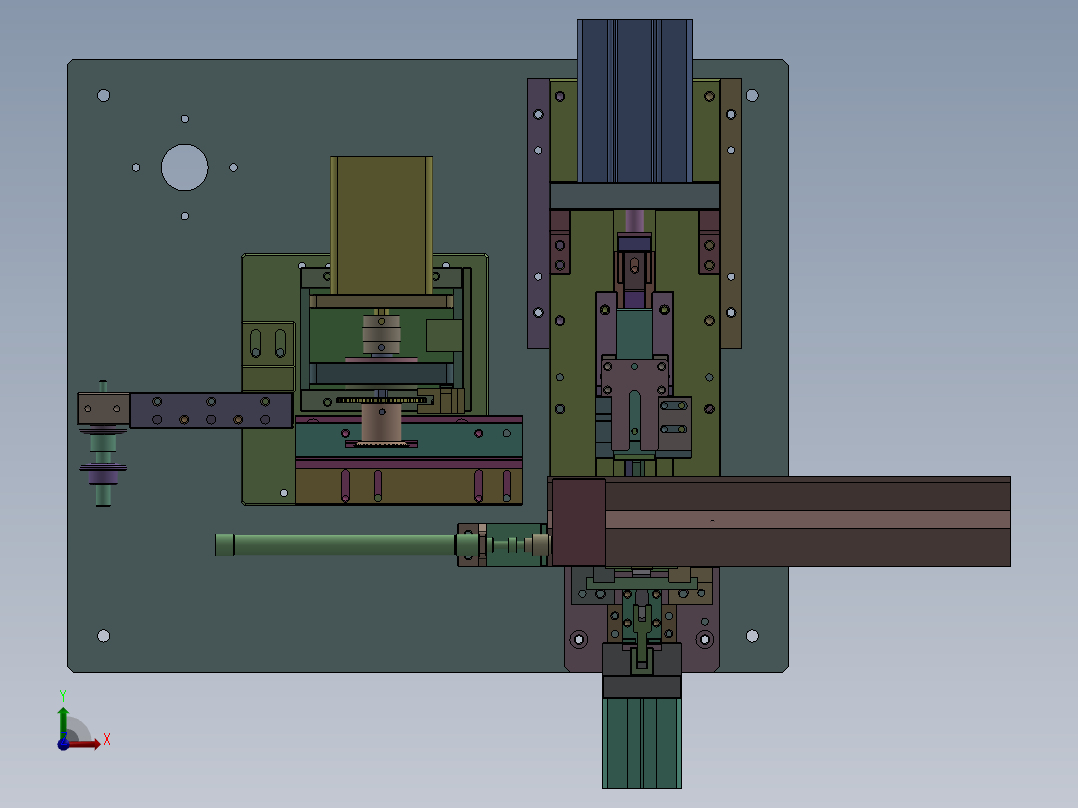
Task: Select the left purple vertical rail with holes
Action: pyautogui.click(x=538, y=213)
